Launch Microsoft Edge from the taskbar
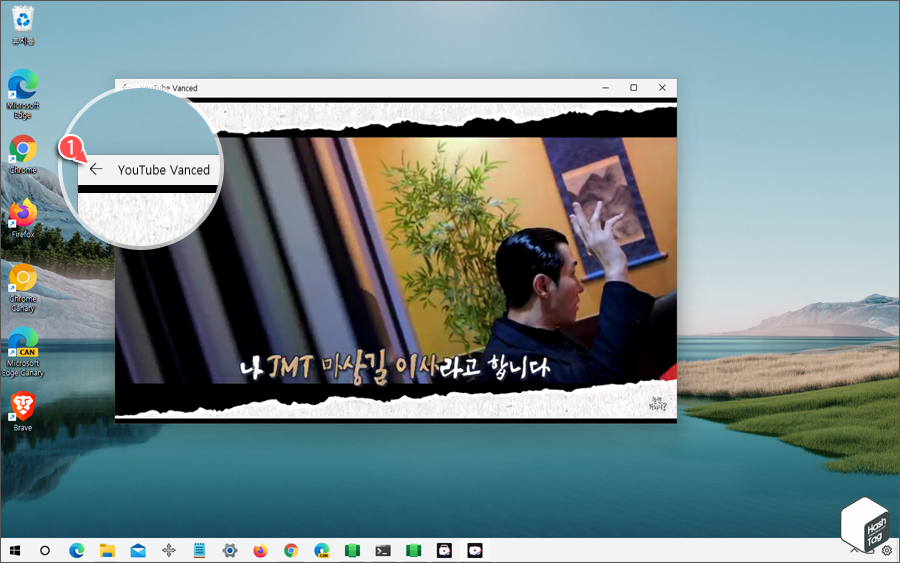The height and width of the screenshot is (563, 900). (x=76, y=551)
